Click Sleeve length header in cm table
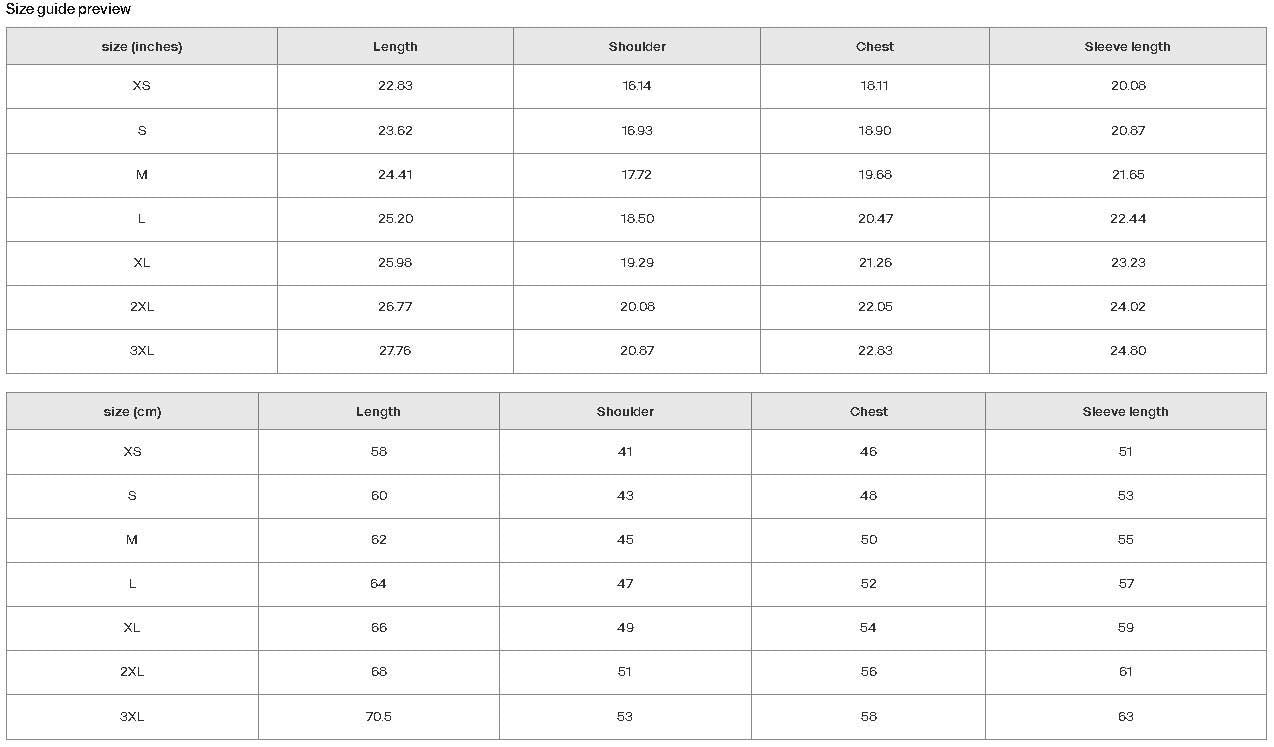The width and height of the screenshot is (1274, 747). (x=1125, y=412)
